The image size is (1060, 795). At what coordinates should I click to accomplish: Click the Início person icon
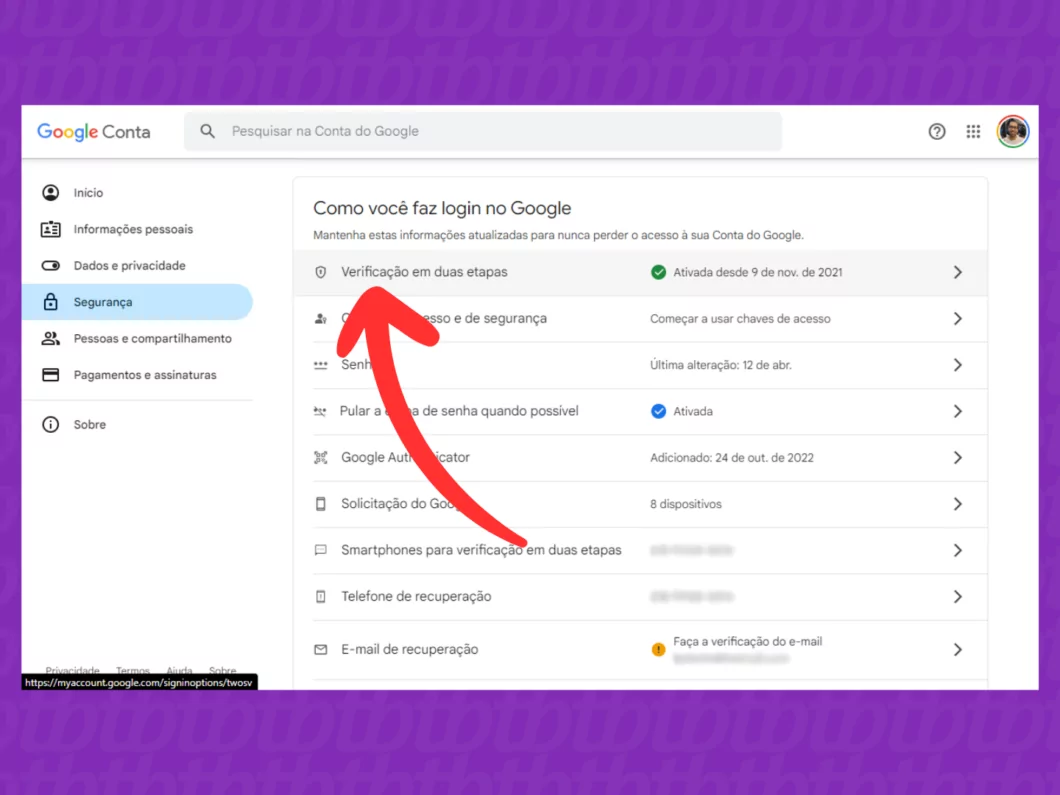(x=51, y=193)
